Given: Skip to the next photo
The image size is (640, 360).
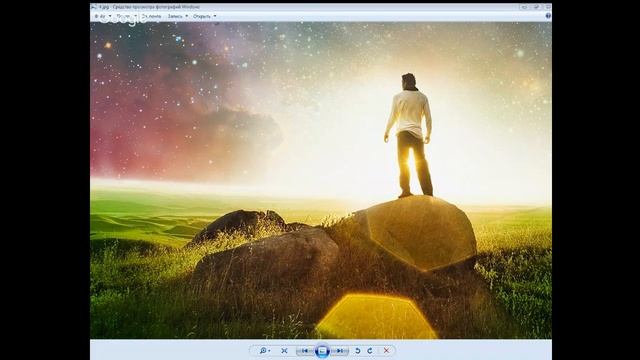Looking at the screenshot, I should coord(340,351).
